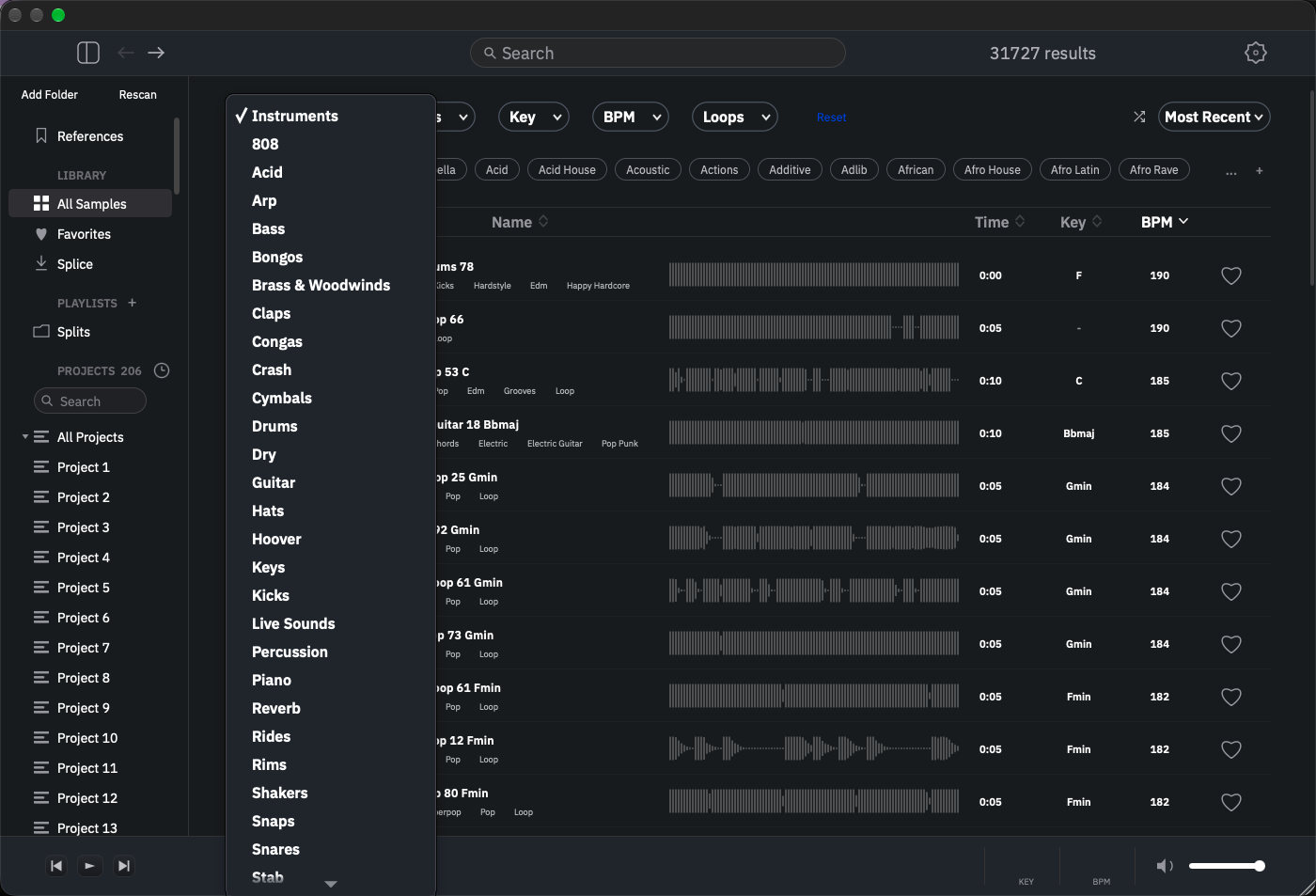Viewport: 1316px width, 896px height.
Task: Favorite the 53 C sample
Action: [1231, 381]
